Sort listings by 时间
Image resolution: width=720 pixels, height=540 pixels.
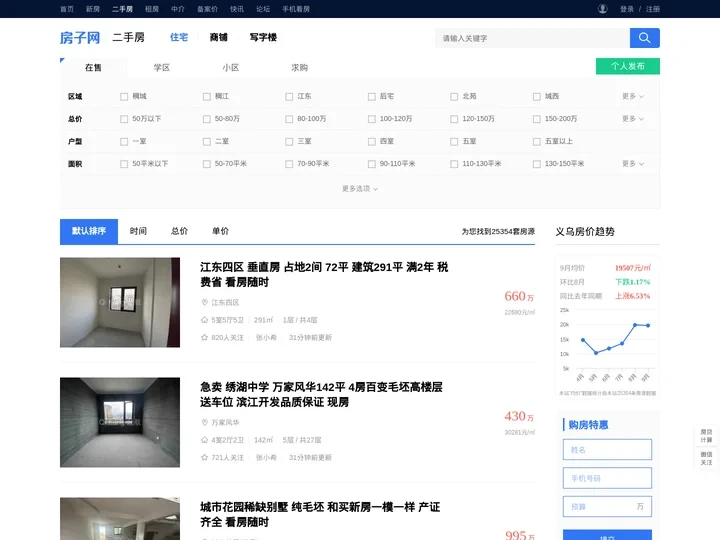[x=138, y=231]
